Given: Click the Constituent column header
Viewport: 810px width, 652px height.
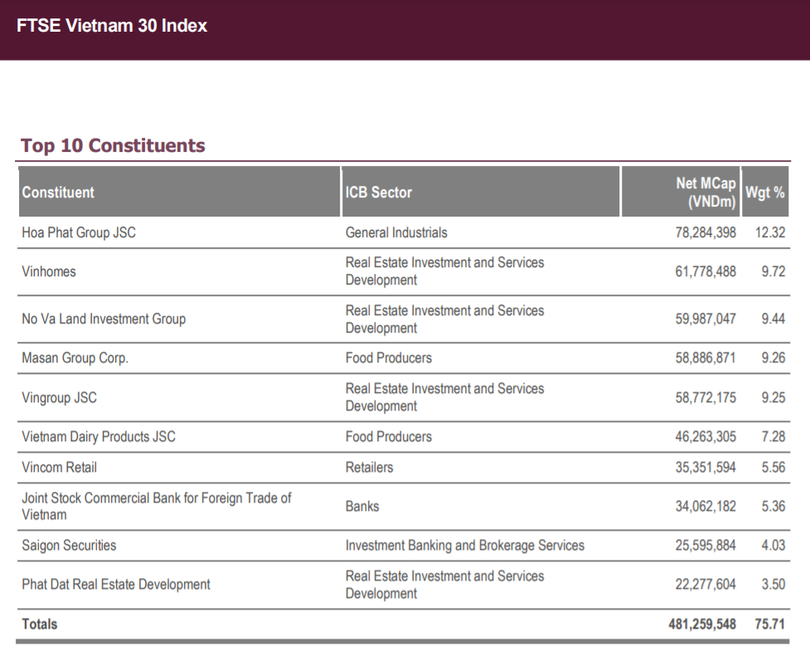Looking at the screenshot, I should coord(58,192).
